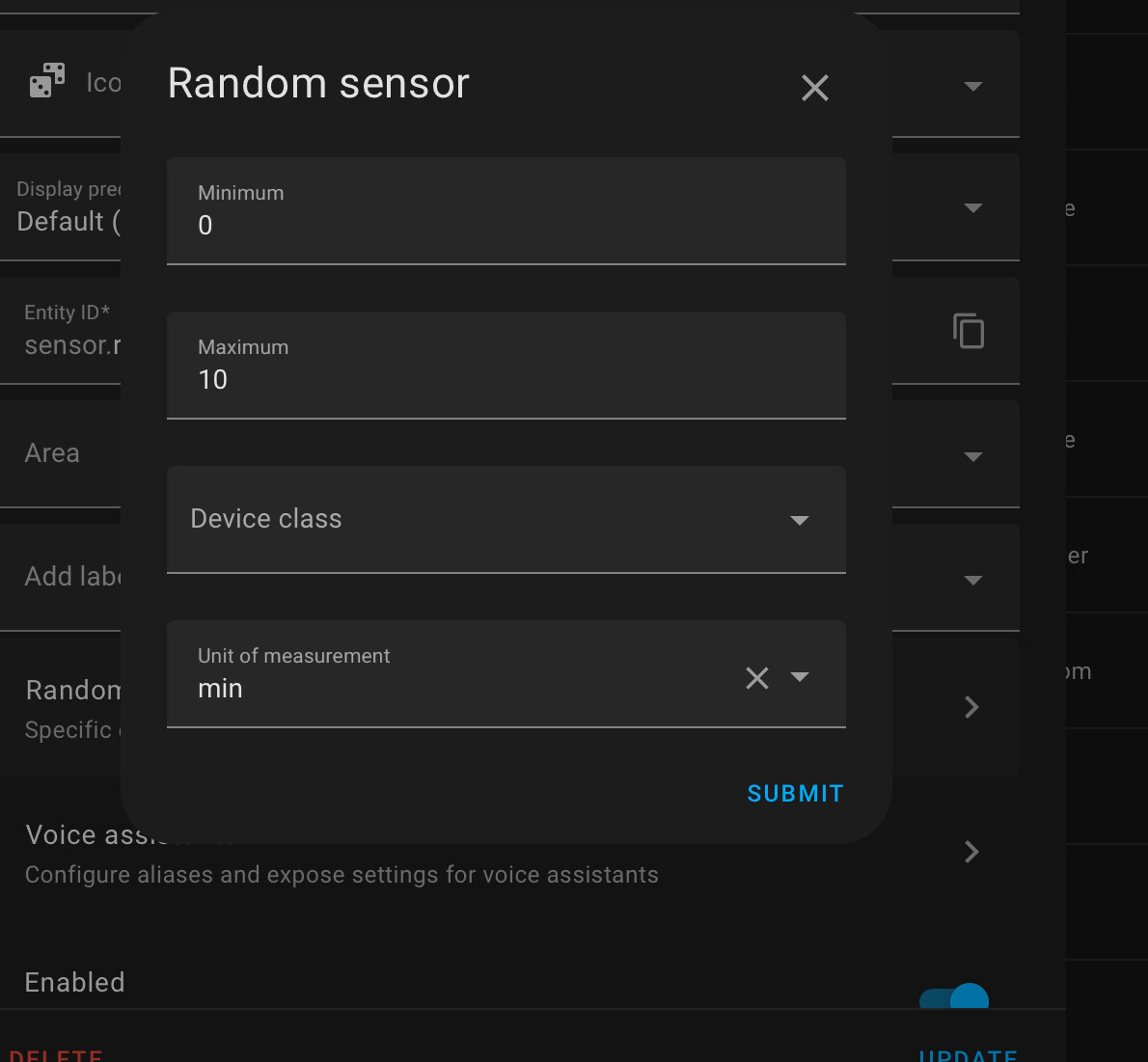This screenshot has height=1062, width=1148.
Task: Open Random sensor options chevron
Action: [x=971, y=707]
